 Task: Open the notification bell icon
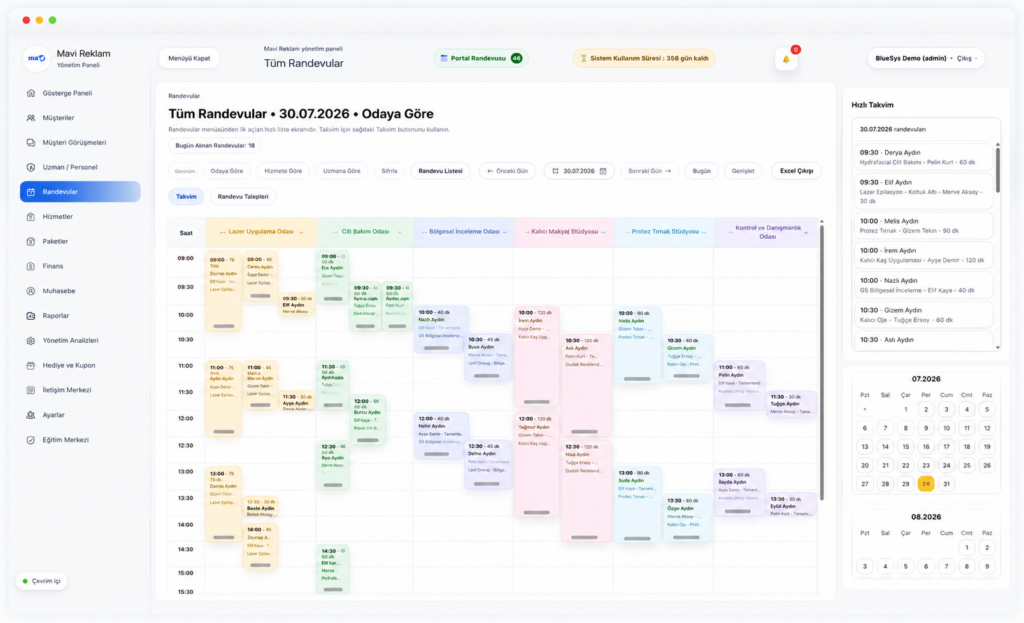point(786,59)
